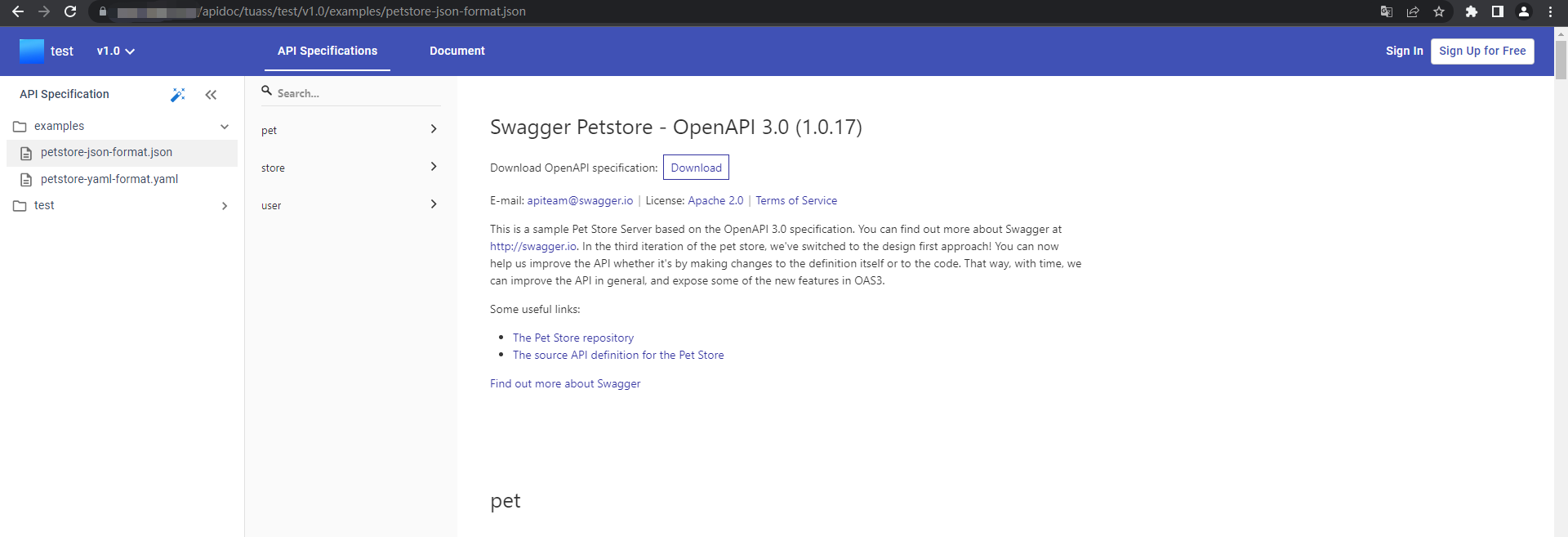
Task: Click the test project name
Action: (x=62, y=51)
